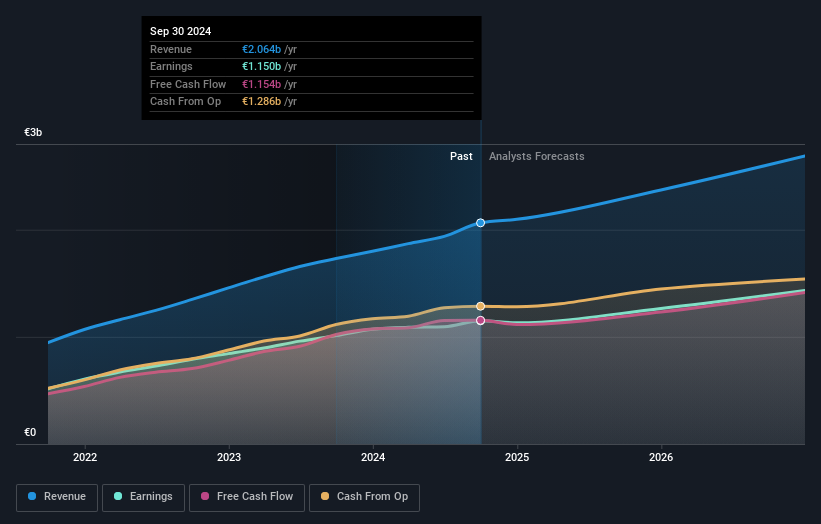
Task: Click the Cash From Op label in tooltip
Action: (185, 102)
